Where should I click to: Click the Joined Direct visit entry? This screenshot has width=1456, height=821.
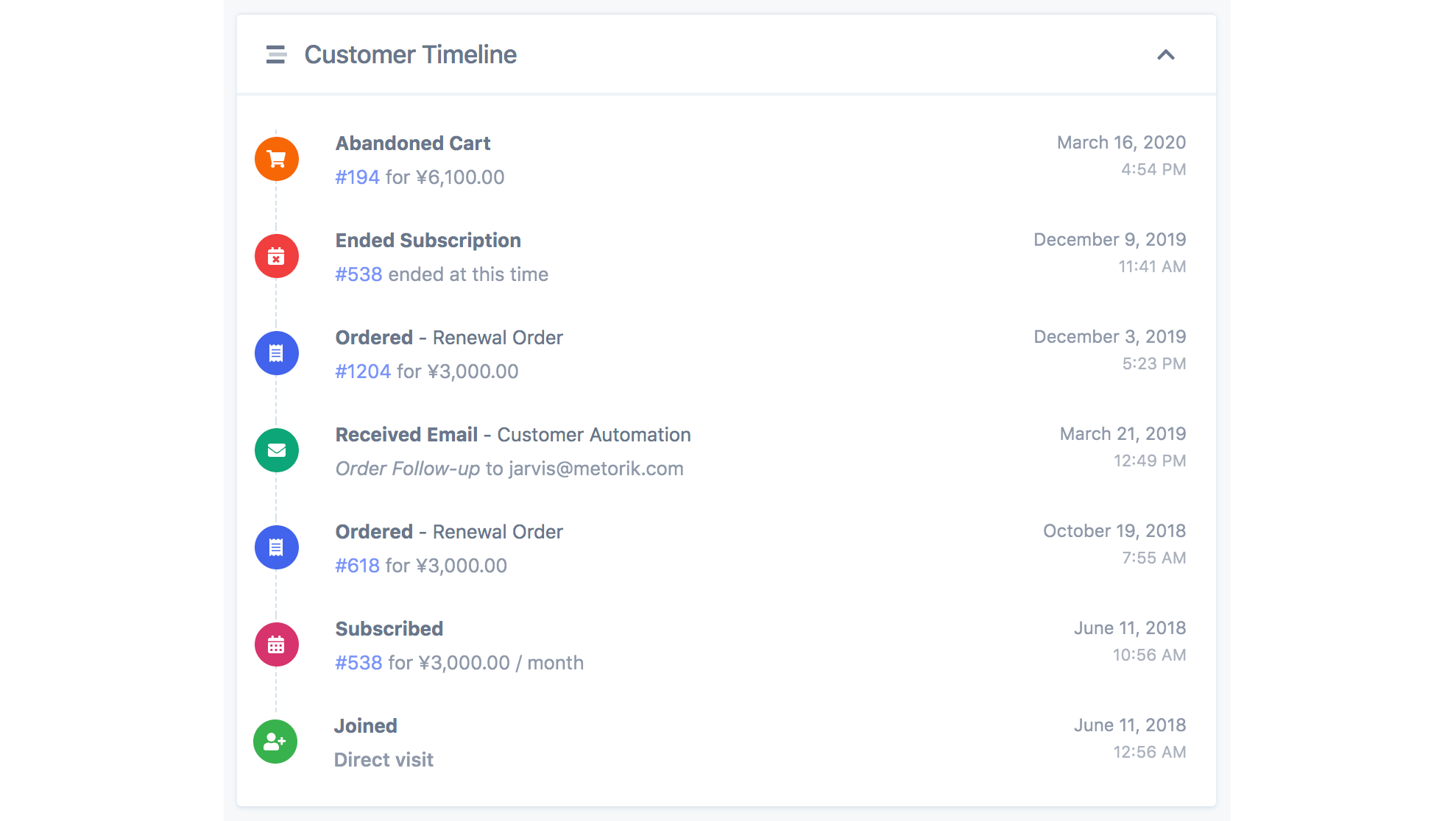click(x=384, y=759)
